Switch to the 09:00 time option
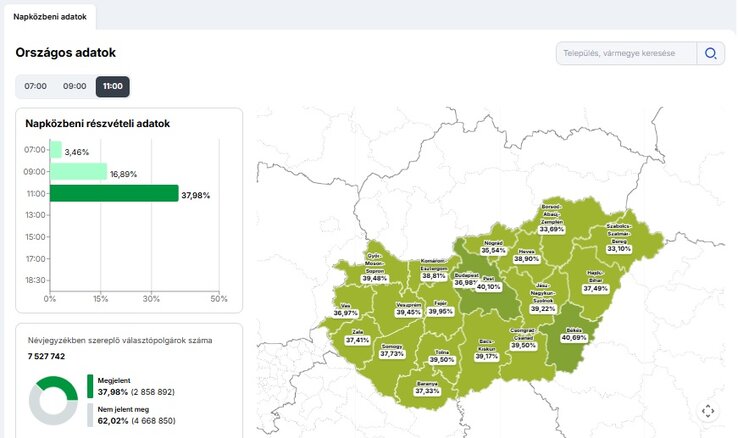 pos(75,87)
